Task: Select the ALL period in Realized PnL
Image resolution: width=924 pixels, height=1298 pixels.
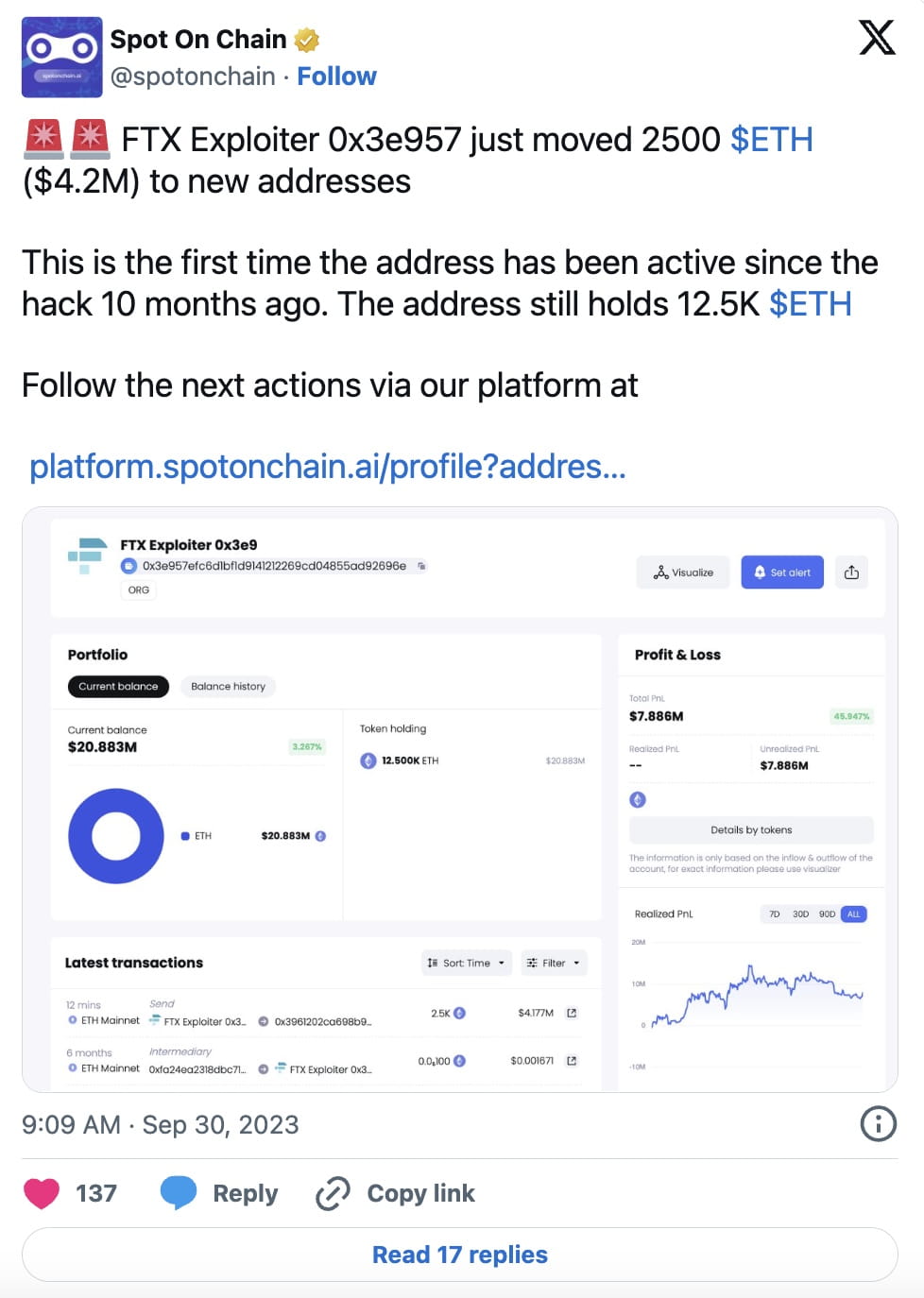Action: (x=853, y=914)
